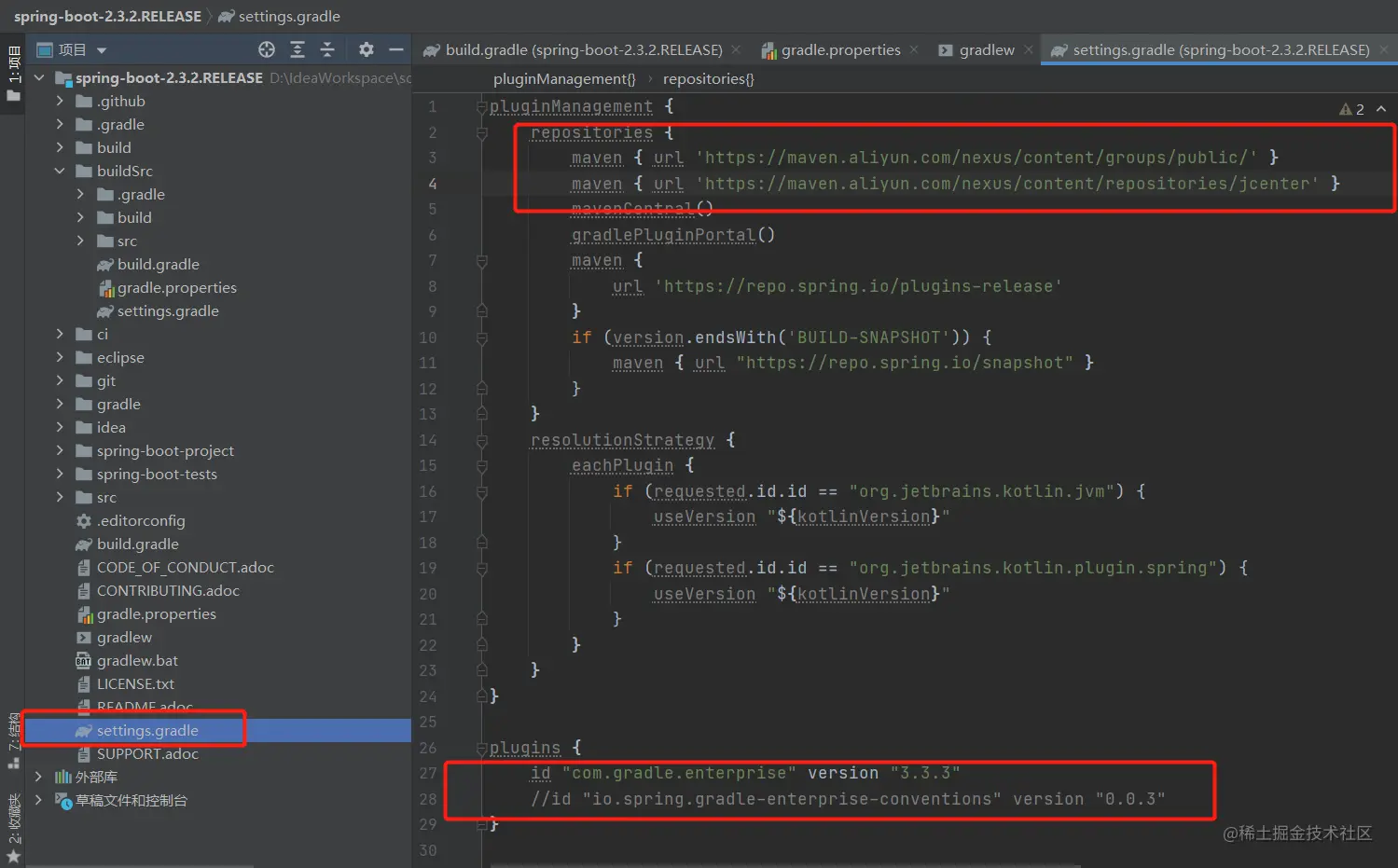Expand the top-level .gradle folder
1398x868 pixels.
click(60, 124)
